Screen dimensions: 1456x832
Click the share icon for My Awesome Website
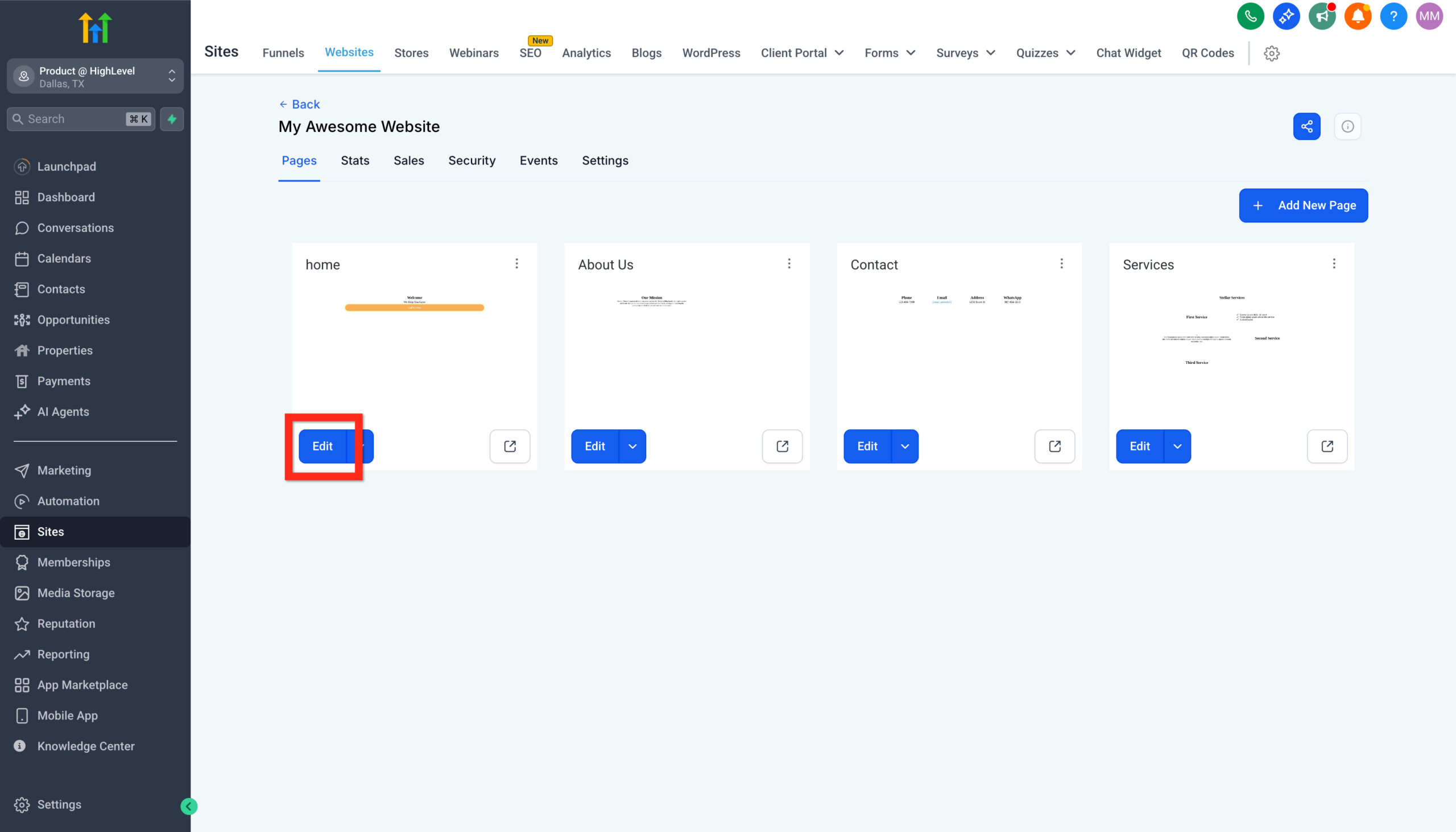[1307, 126]
